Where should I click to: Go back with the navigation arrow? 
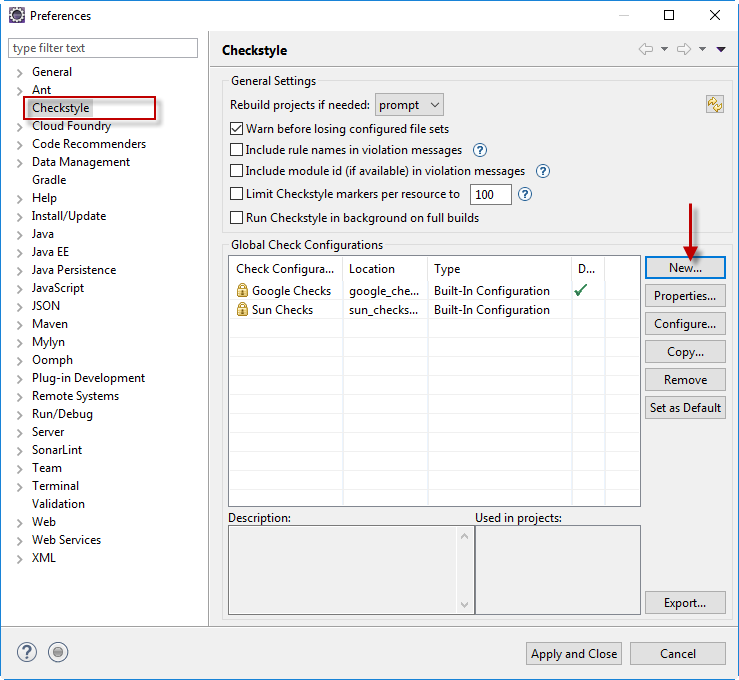point(646,50)
